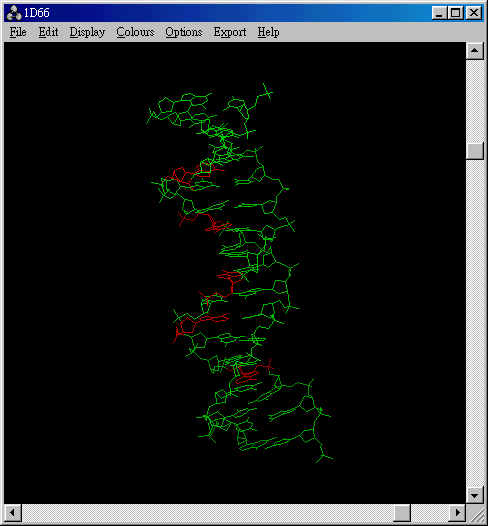The image size is (488, 526).
Task: Click the vertical scrollbar down arrow
Action: (475, 495)
